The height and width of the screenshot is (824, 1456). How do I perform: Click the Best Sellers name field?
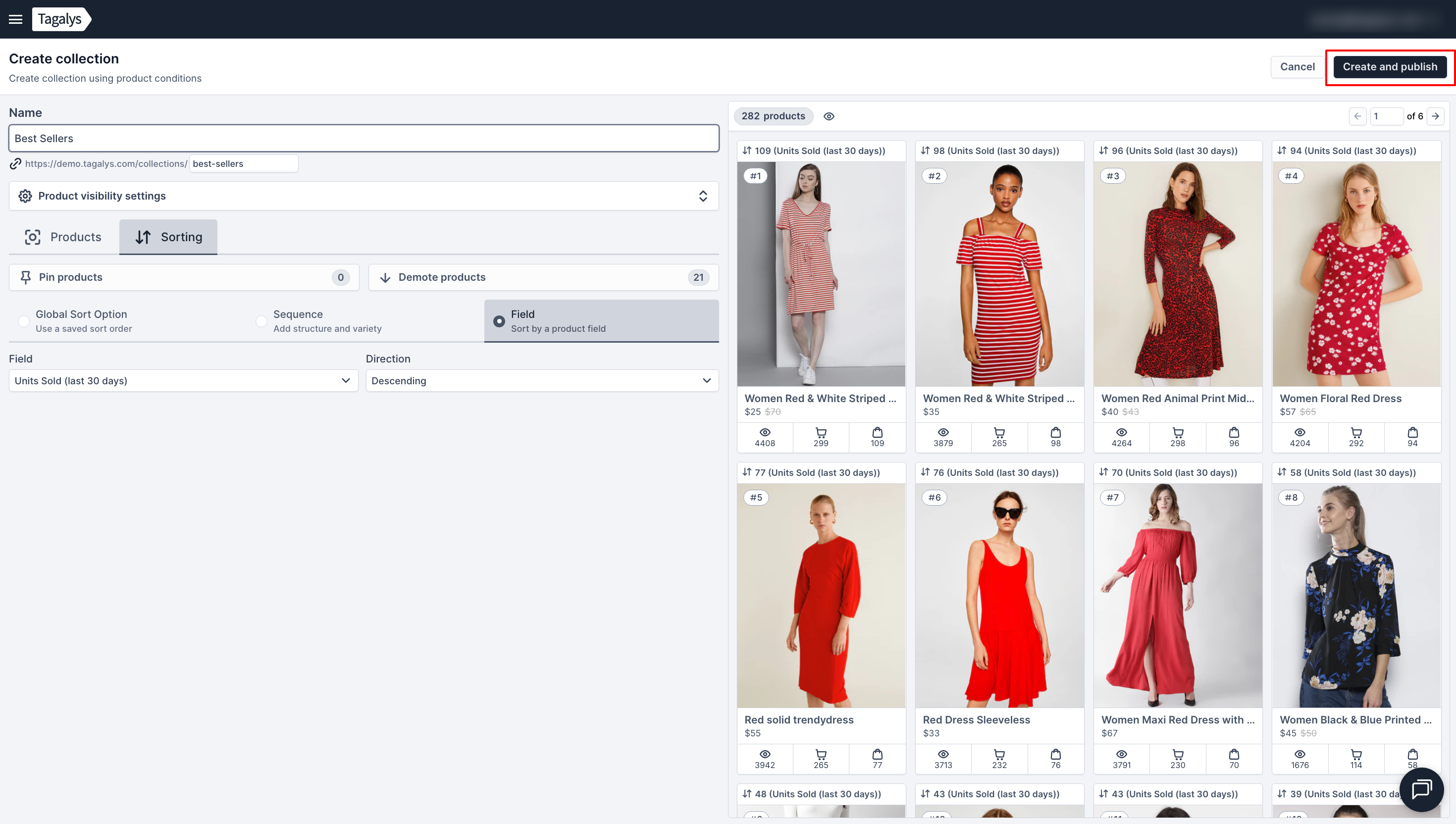364,138
